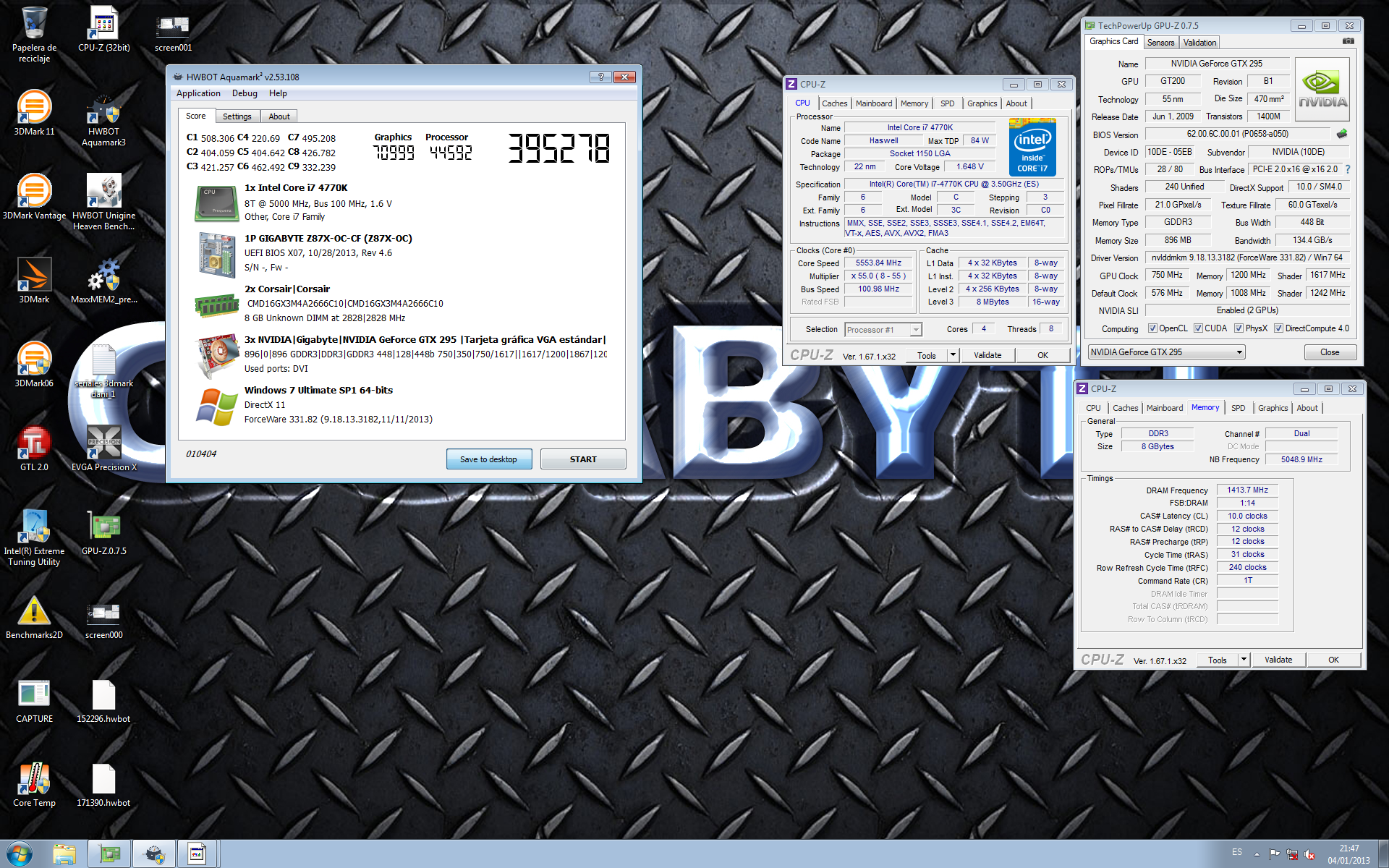Open the 152296.hwbot file

(x=103, y=700)
